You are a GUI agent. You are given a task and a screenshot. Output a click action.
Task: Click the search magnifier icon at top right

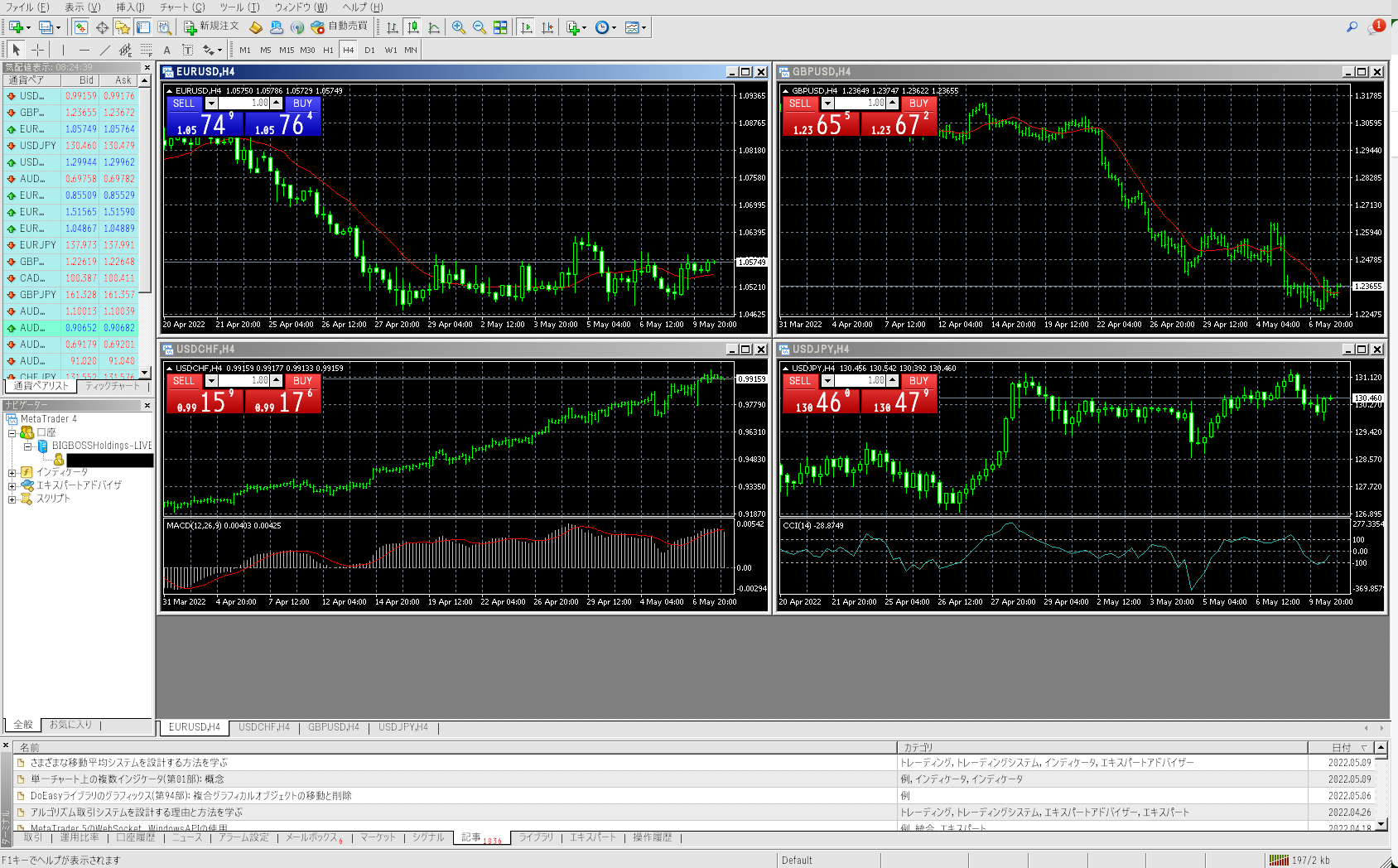coord(1352,27)
